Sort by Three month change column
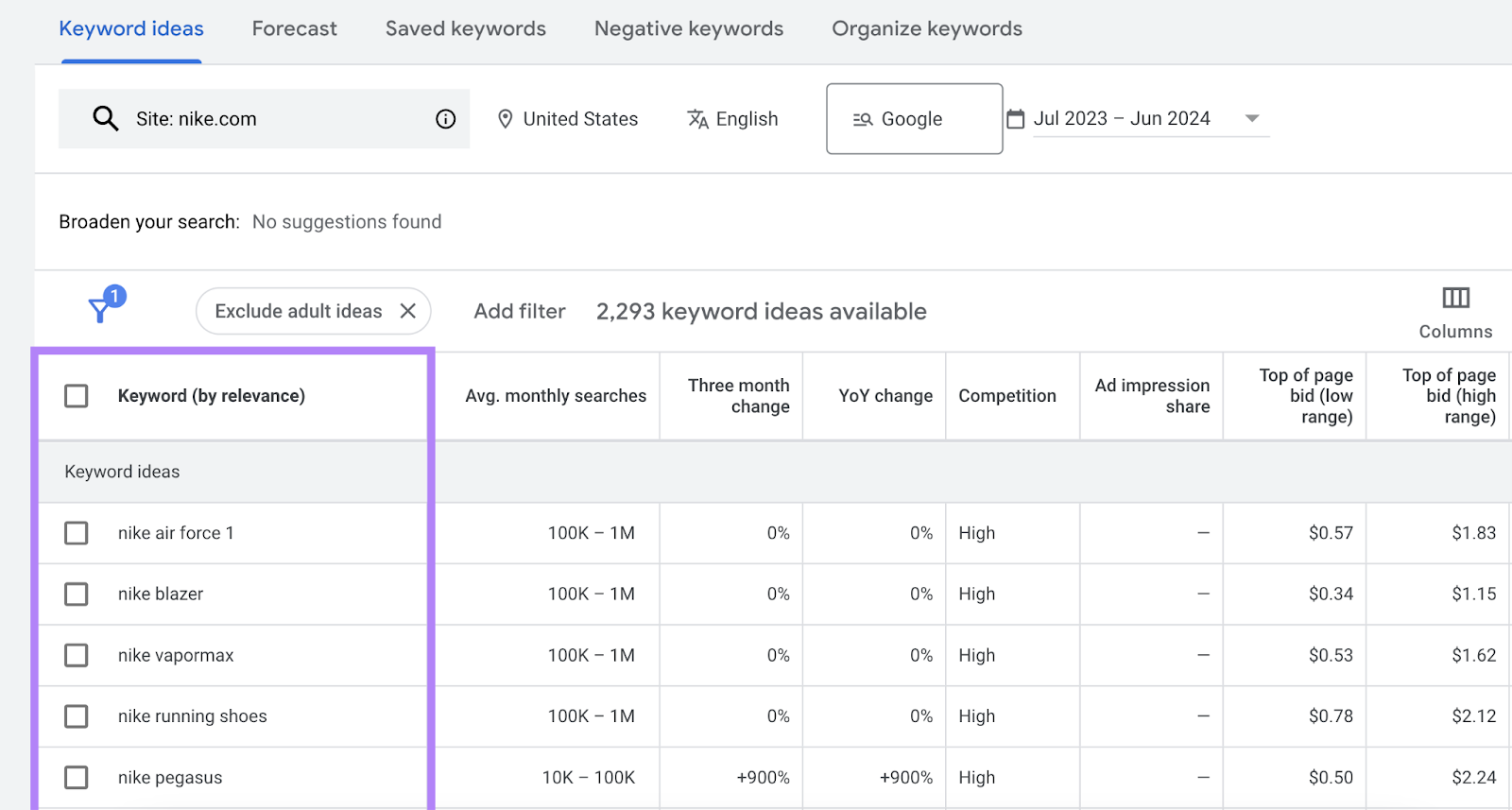The width and height of the screenshot is (1512, 810). [x=739, y=396]
